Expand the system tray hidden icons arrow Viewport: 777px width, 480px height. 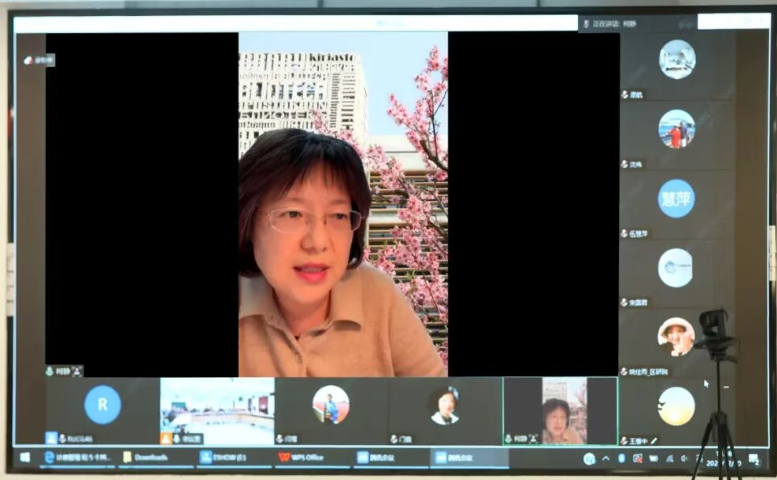605,458
